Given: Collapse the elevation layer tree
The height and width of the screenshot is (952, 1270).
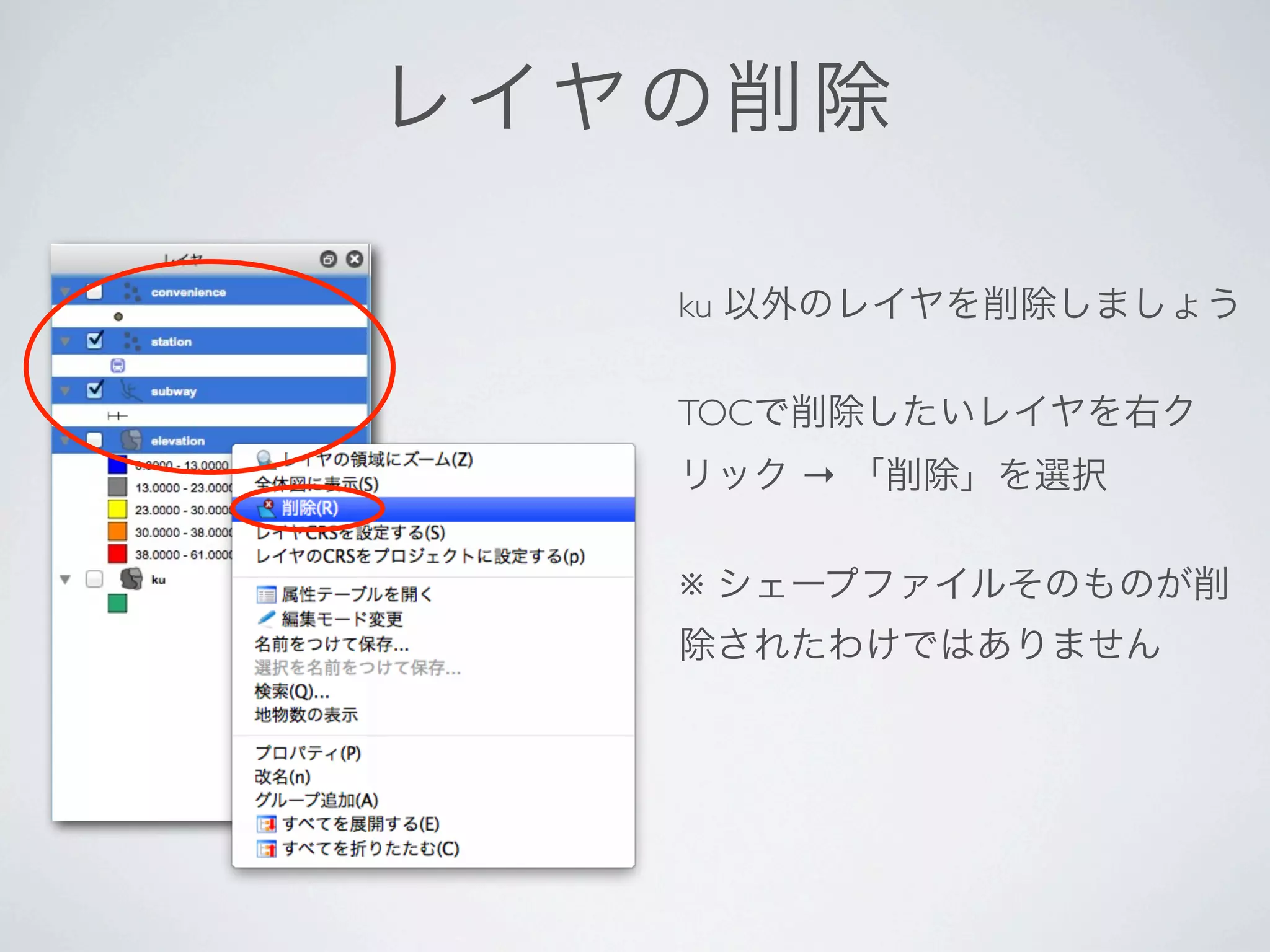Looking at the screenshot, I should pyautogui.click(x=65, y=441).
